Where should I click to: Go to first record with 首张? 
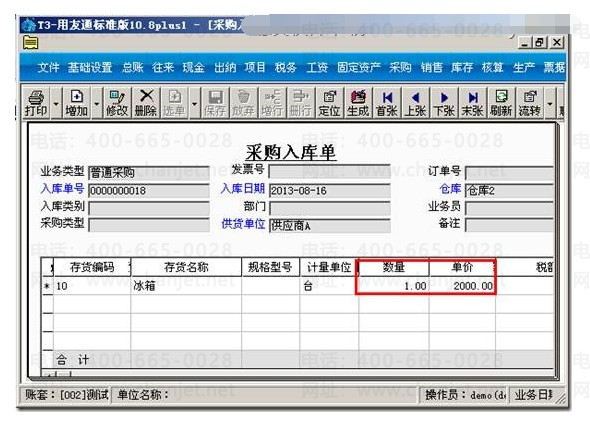(387, 103)
